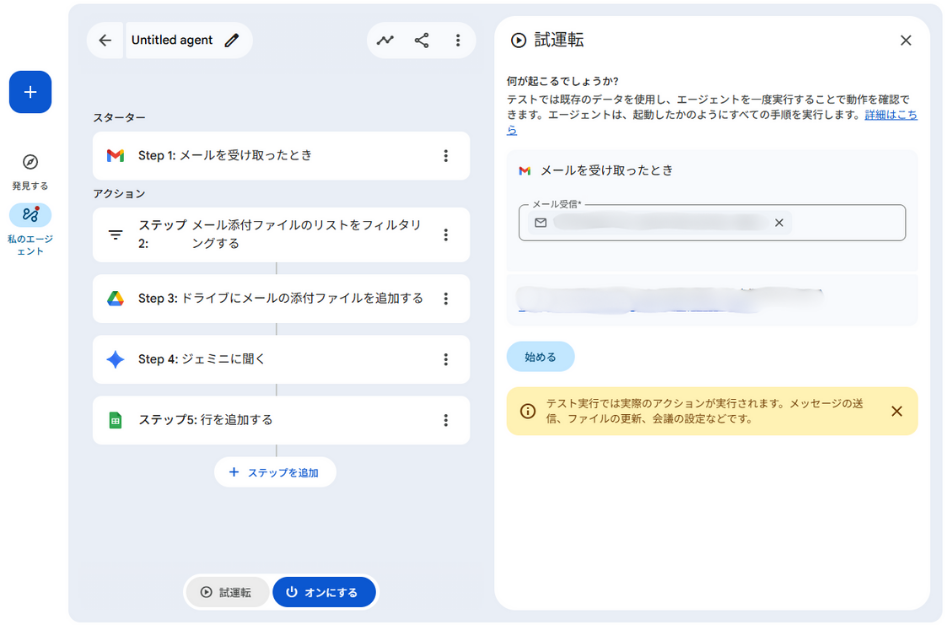Select the Sheets icon on ステップ5

(116, 419)
